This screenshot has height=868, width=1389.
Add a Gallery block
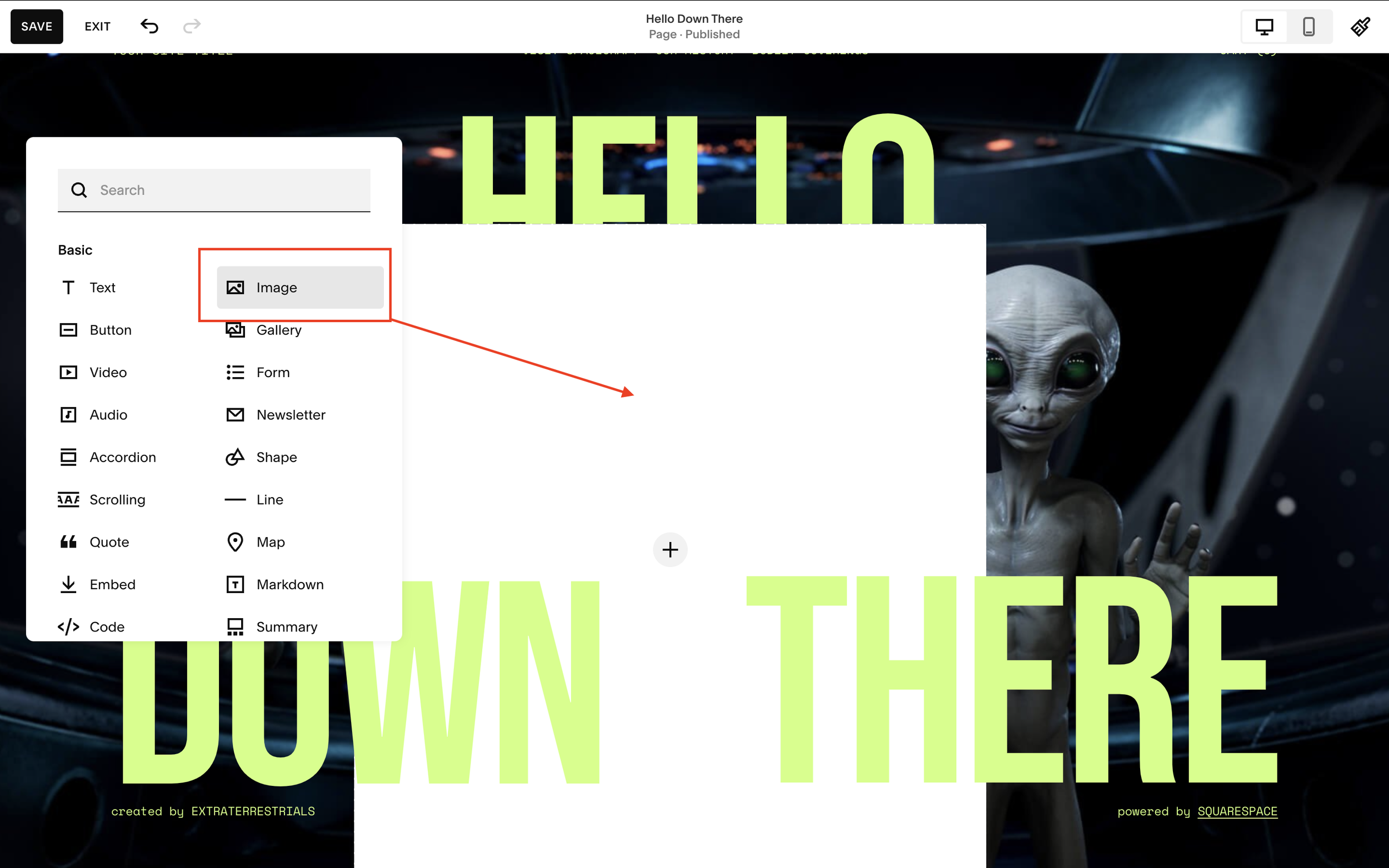click(278, 329)
